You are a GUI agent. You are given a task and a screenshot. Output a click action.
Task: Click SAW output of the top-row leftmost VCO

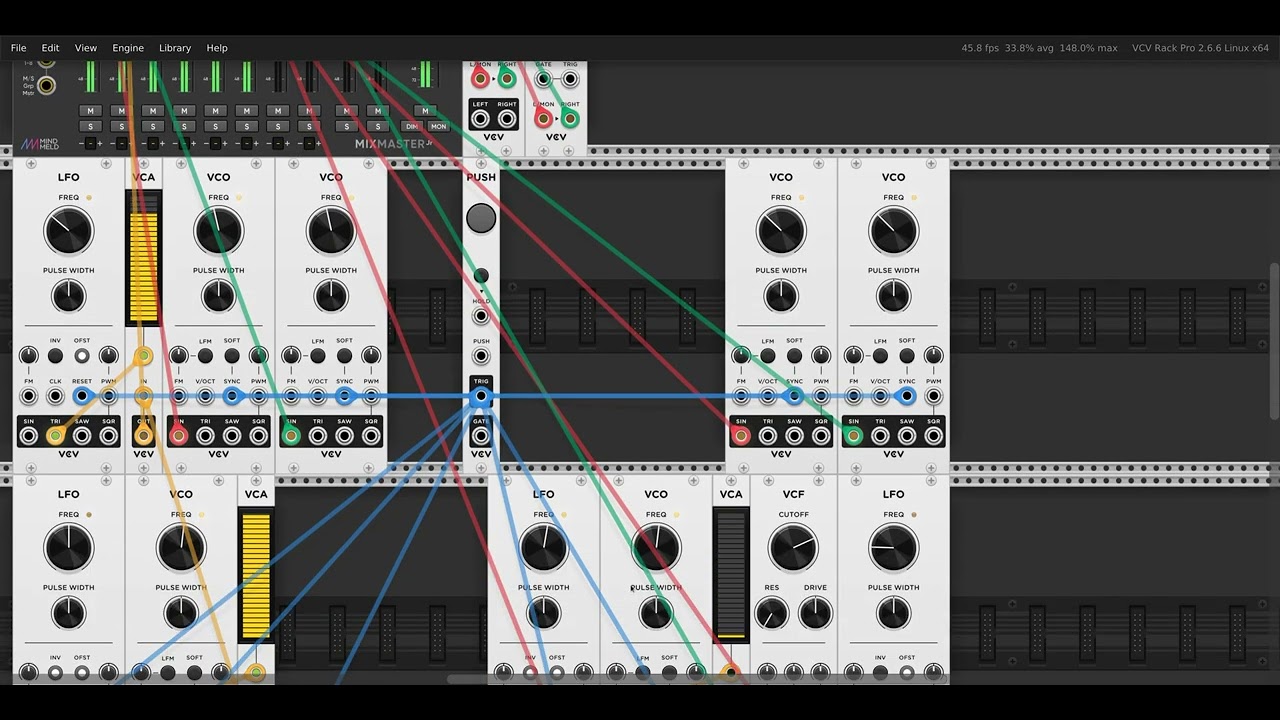[x=232, y=435]
